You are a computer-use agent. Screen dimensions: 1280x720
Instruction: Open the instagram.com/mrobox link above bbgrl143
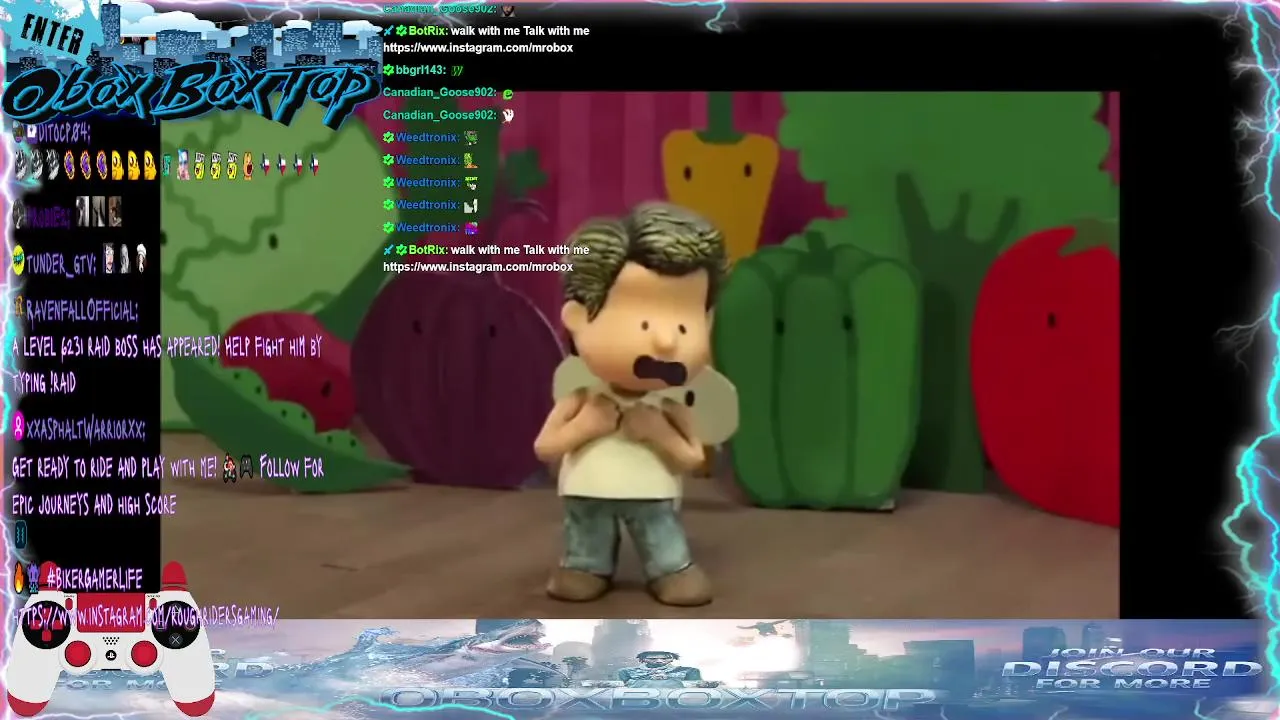coord(478,48)
